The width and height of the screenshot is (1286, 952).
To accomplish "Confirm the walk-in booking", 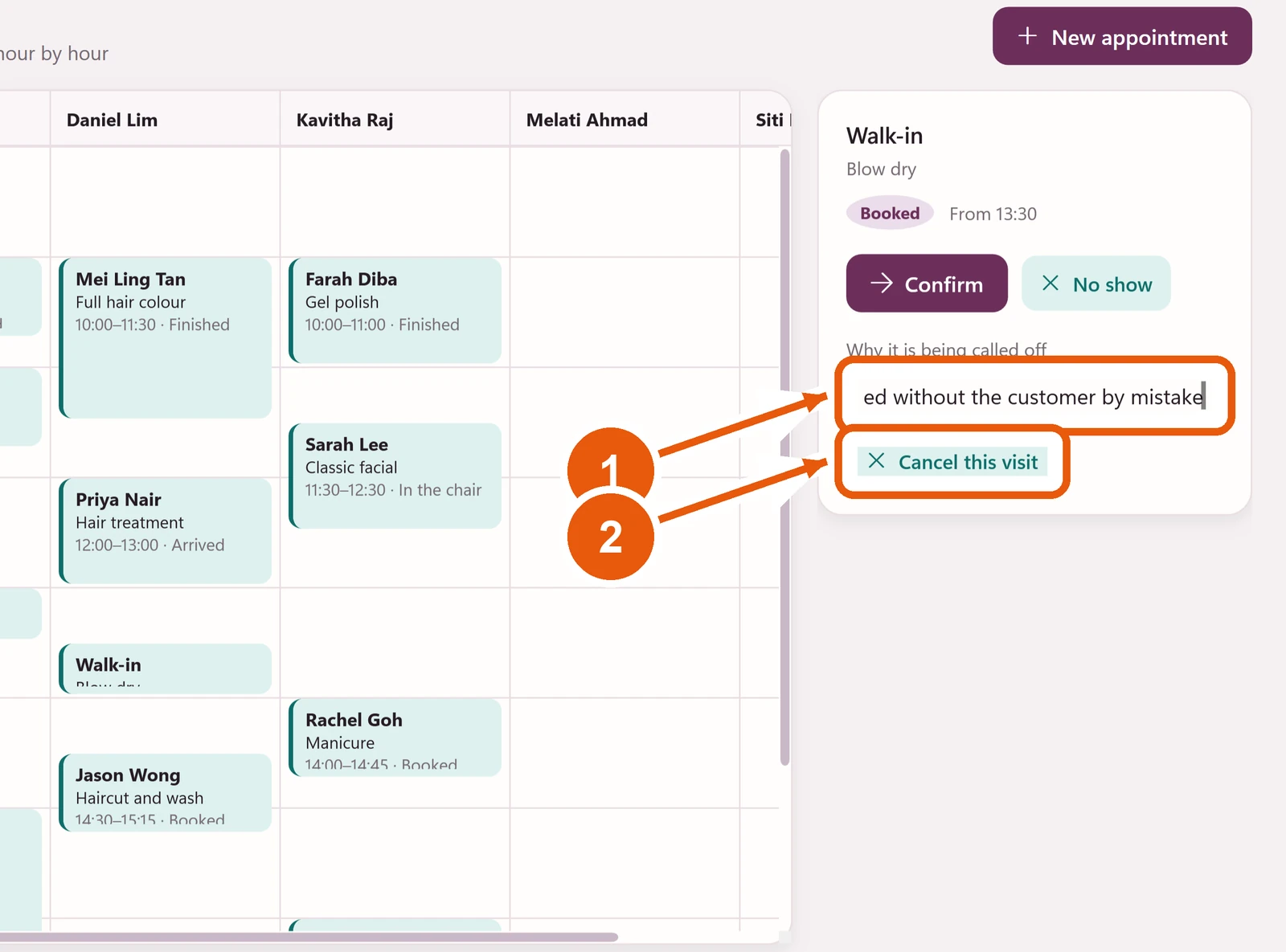I will tap(927, 284).
